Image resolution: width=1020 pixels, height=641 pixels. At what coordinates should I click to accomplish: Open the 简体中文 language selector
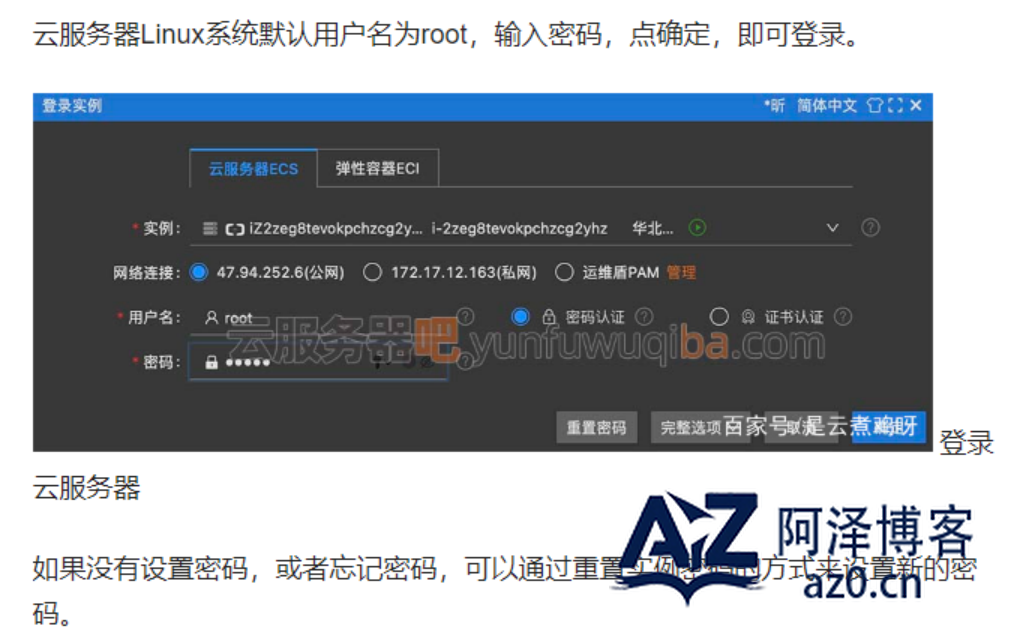pos(827,105)
